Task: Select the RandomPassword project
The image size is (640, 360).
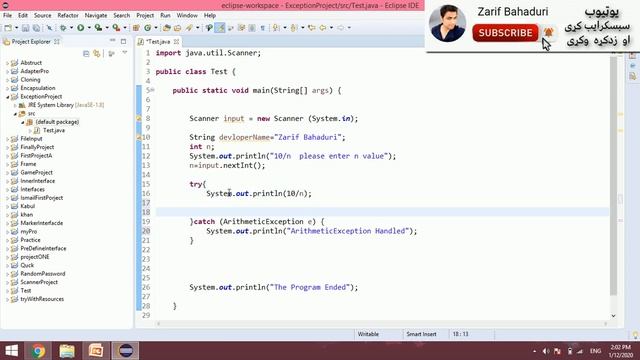Action: 42,274
